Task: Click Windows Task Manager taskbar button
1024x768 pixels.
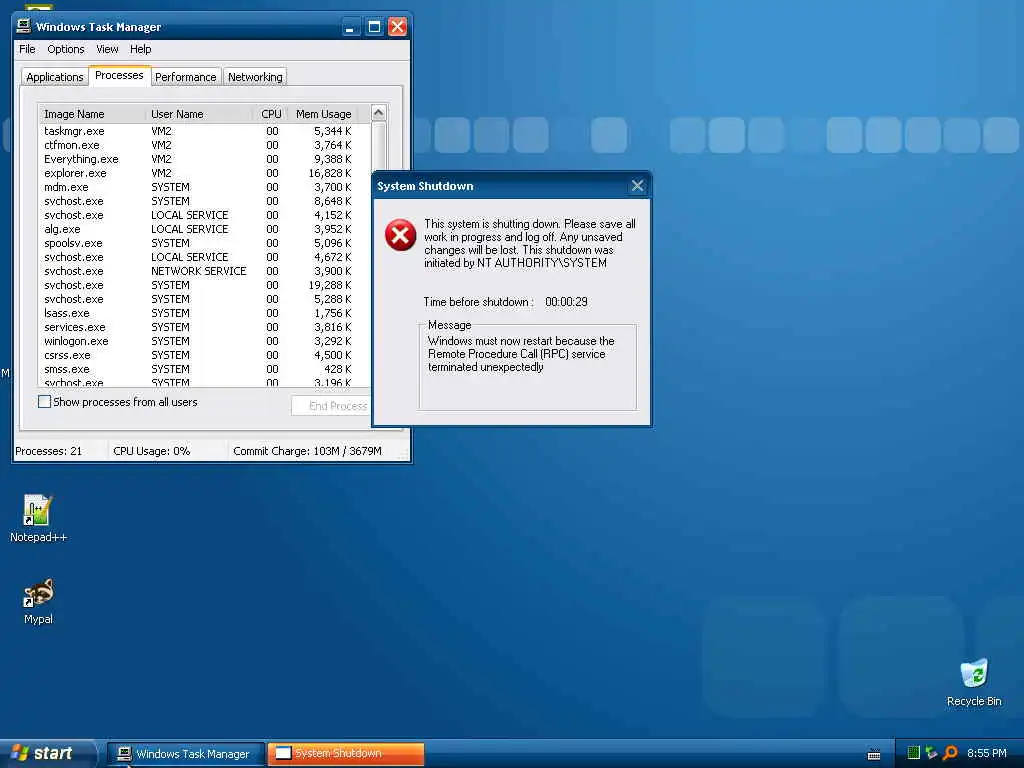Action: coord(185,754)
